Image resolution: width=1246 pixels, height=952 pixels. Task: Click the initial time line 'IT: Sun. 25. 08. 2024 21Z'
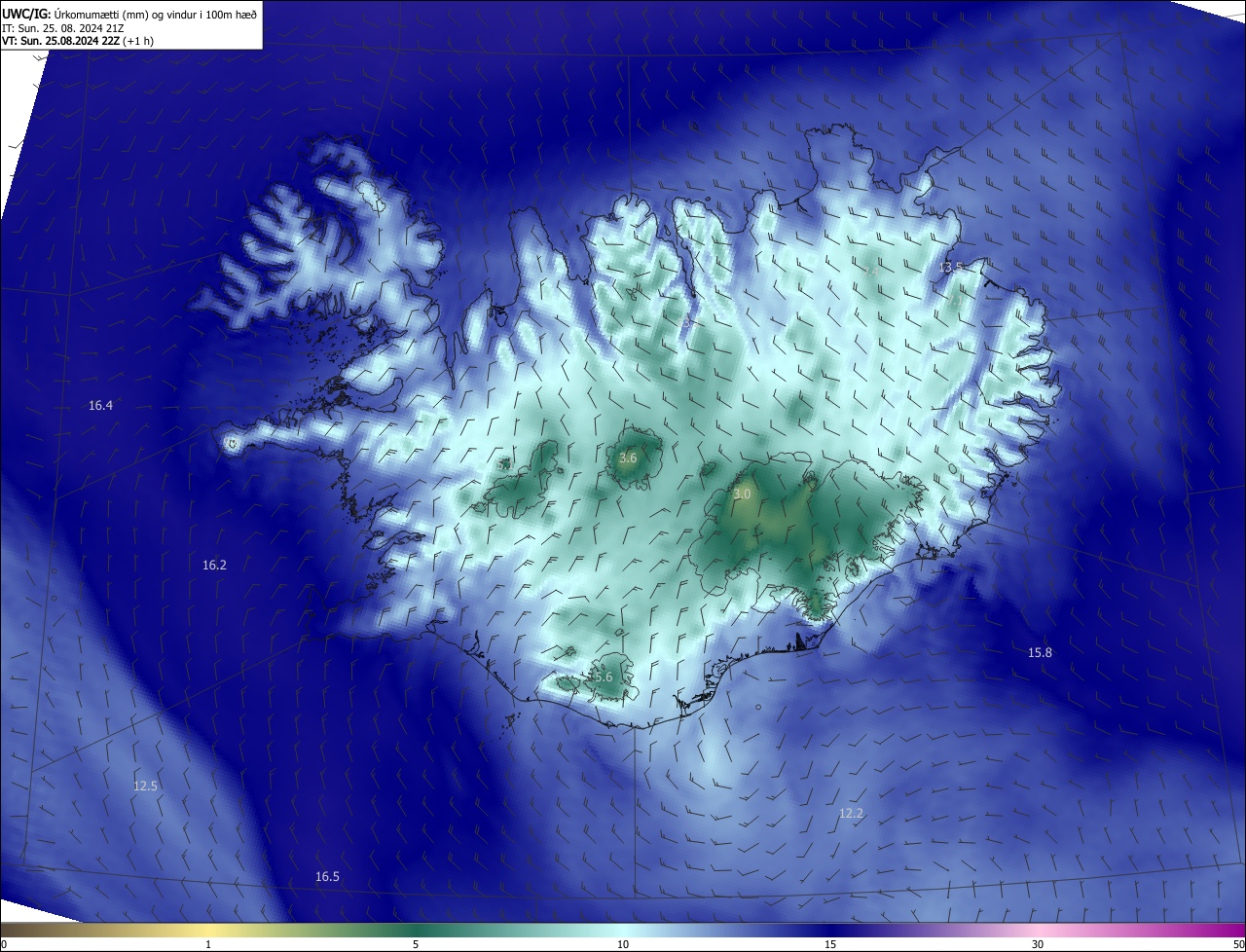pos(64,28)
